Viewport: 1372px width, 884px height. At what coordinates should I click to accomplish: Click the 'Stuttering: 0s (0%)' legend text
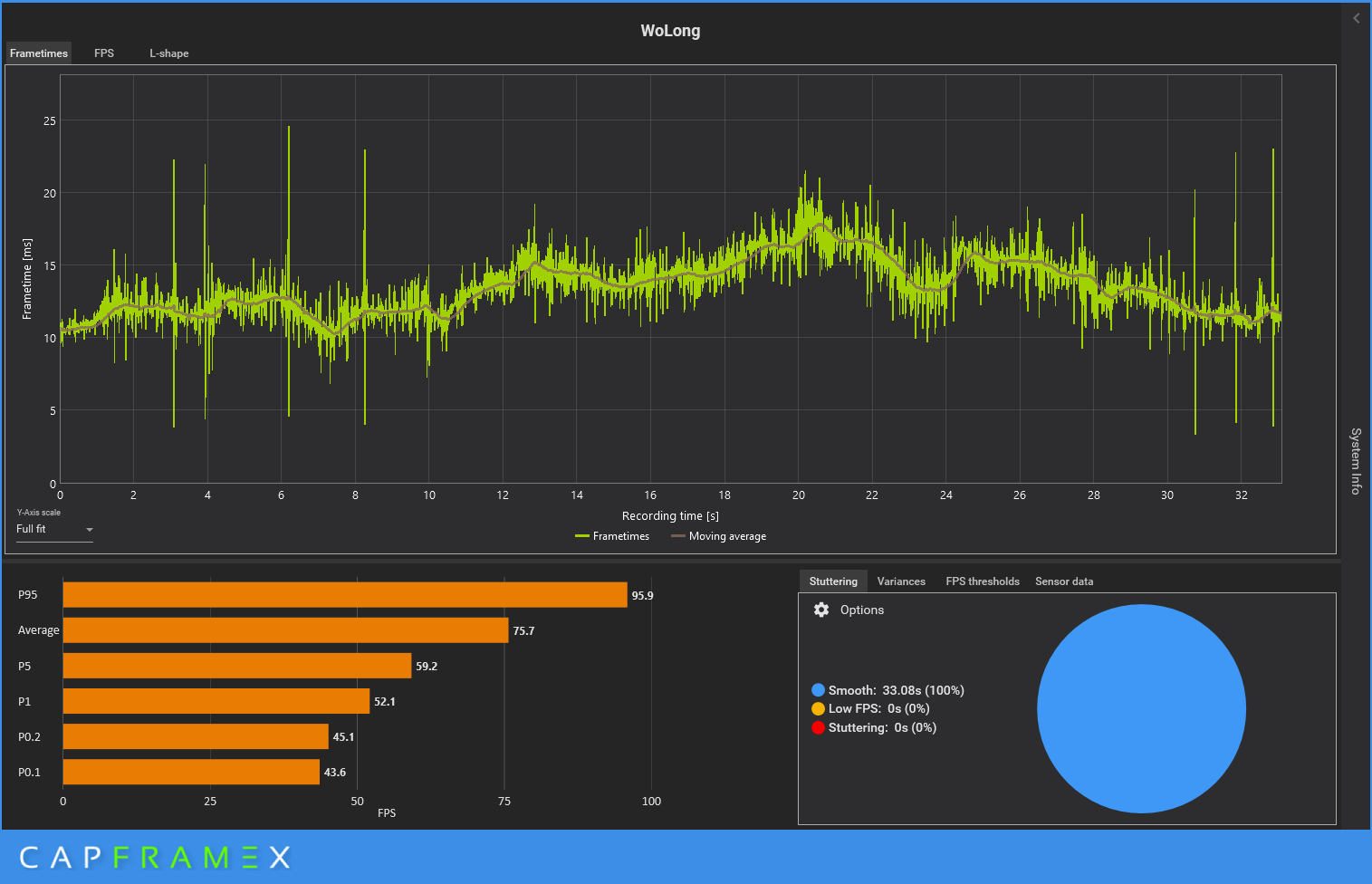(883, 727)
